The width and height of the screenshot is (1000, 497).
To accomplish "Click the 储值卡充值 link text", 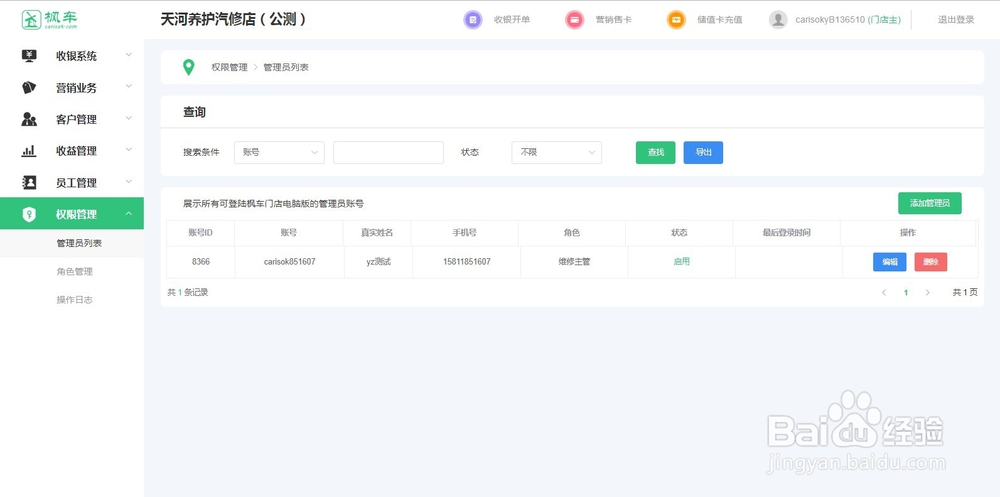I will (x=719, y=20).
